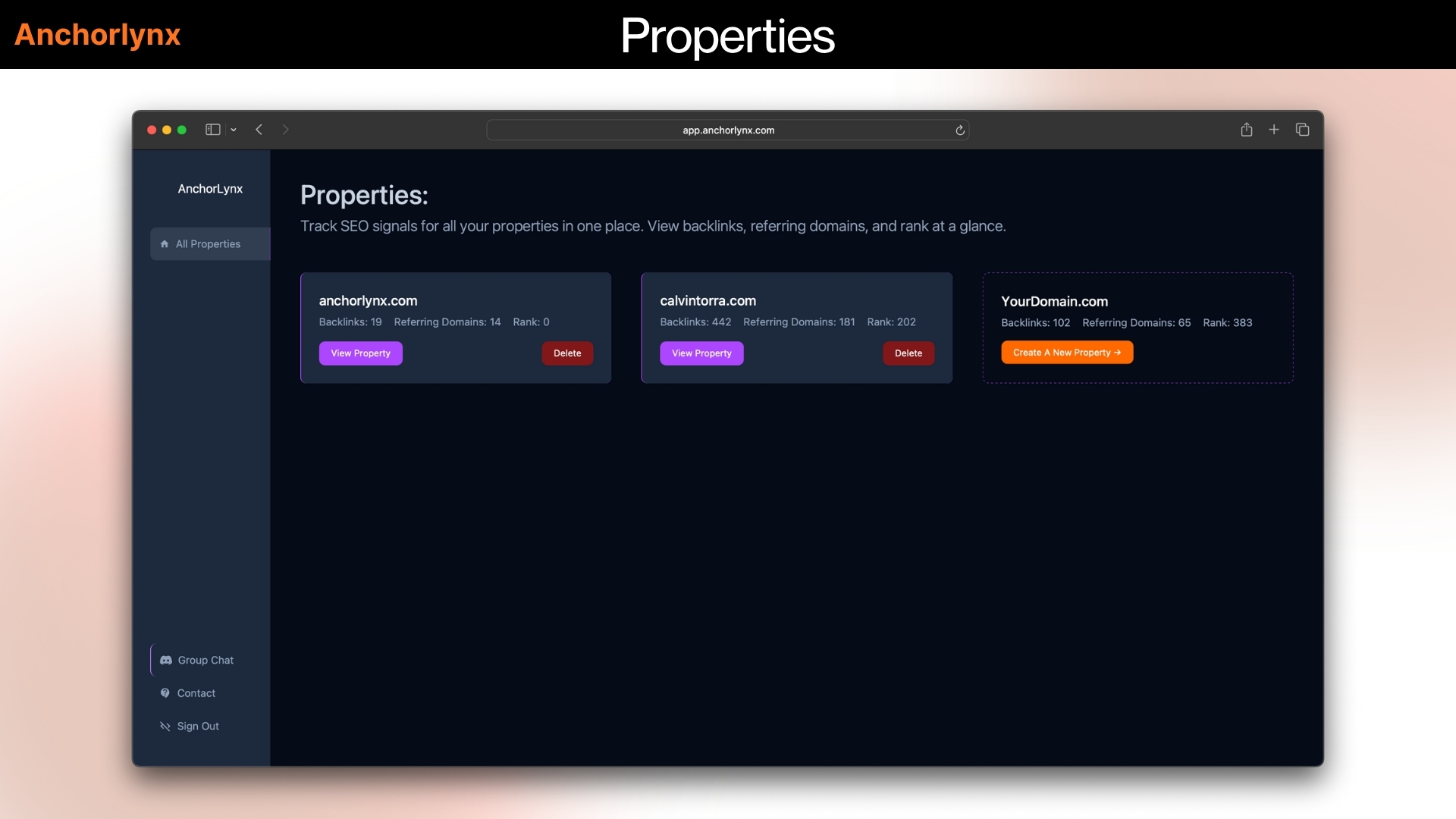
Task: Delete the anchorlynx.com property
Action: coord(567,353)
